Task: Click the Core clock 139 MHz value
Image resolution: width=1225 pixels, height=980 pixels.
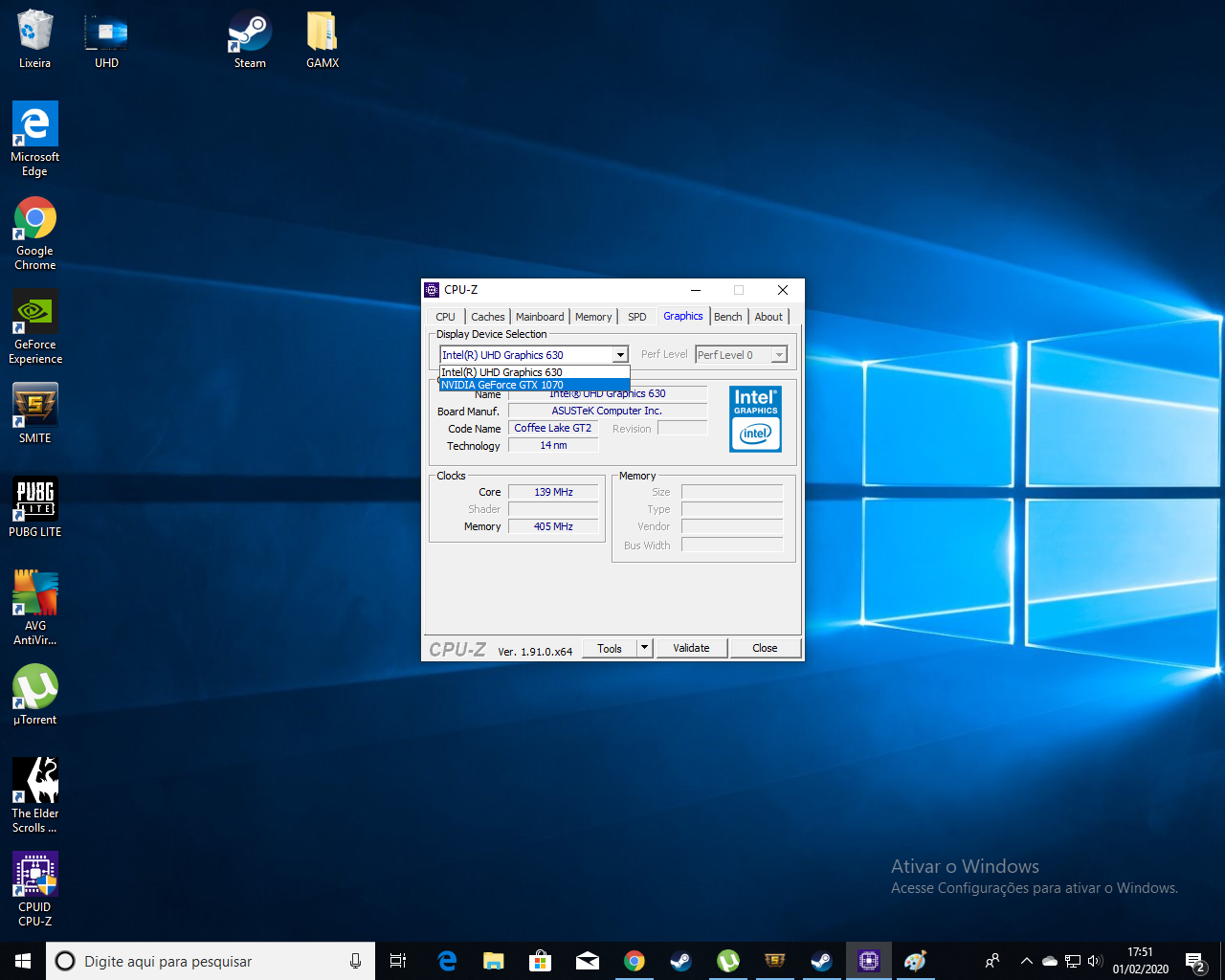Action: [553, 492]
